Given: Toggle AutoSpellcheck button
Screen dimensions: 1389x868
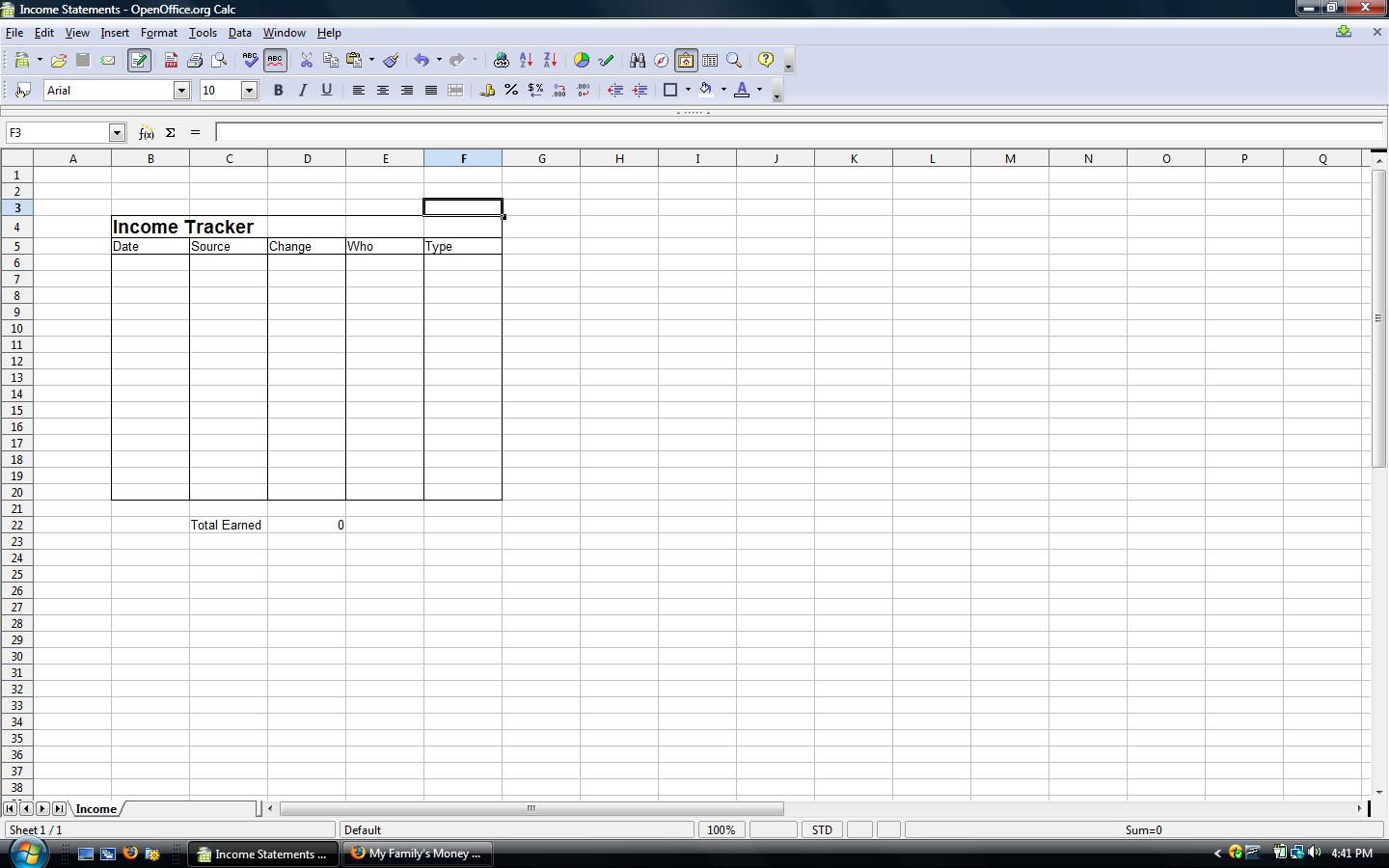Looking at the screenshot, I should (275, 60).
